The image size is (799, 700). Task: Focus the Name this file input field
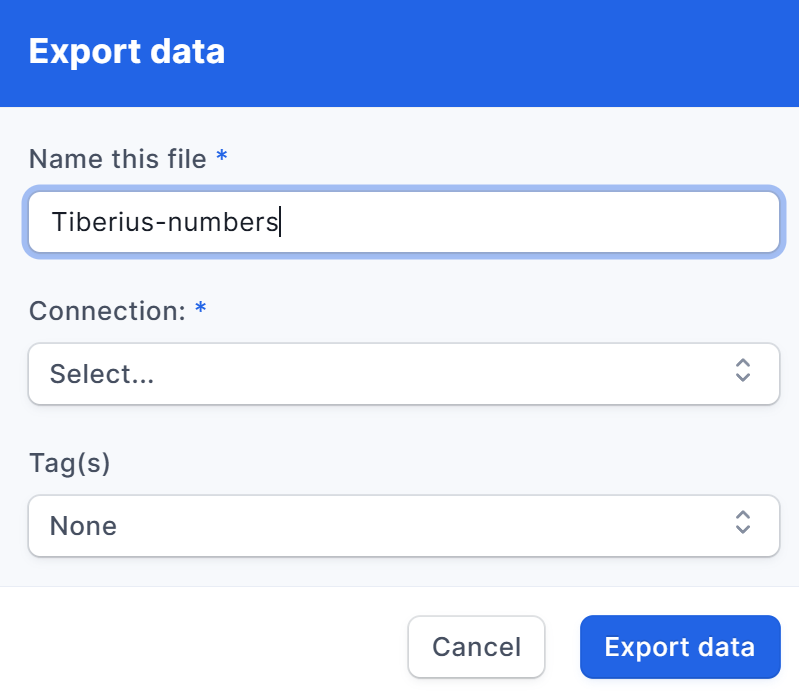[x=404, y=222]
